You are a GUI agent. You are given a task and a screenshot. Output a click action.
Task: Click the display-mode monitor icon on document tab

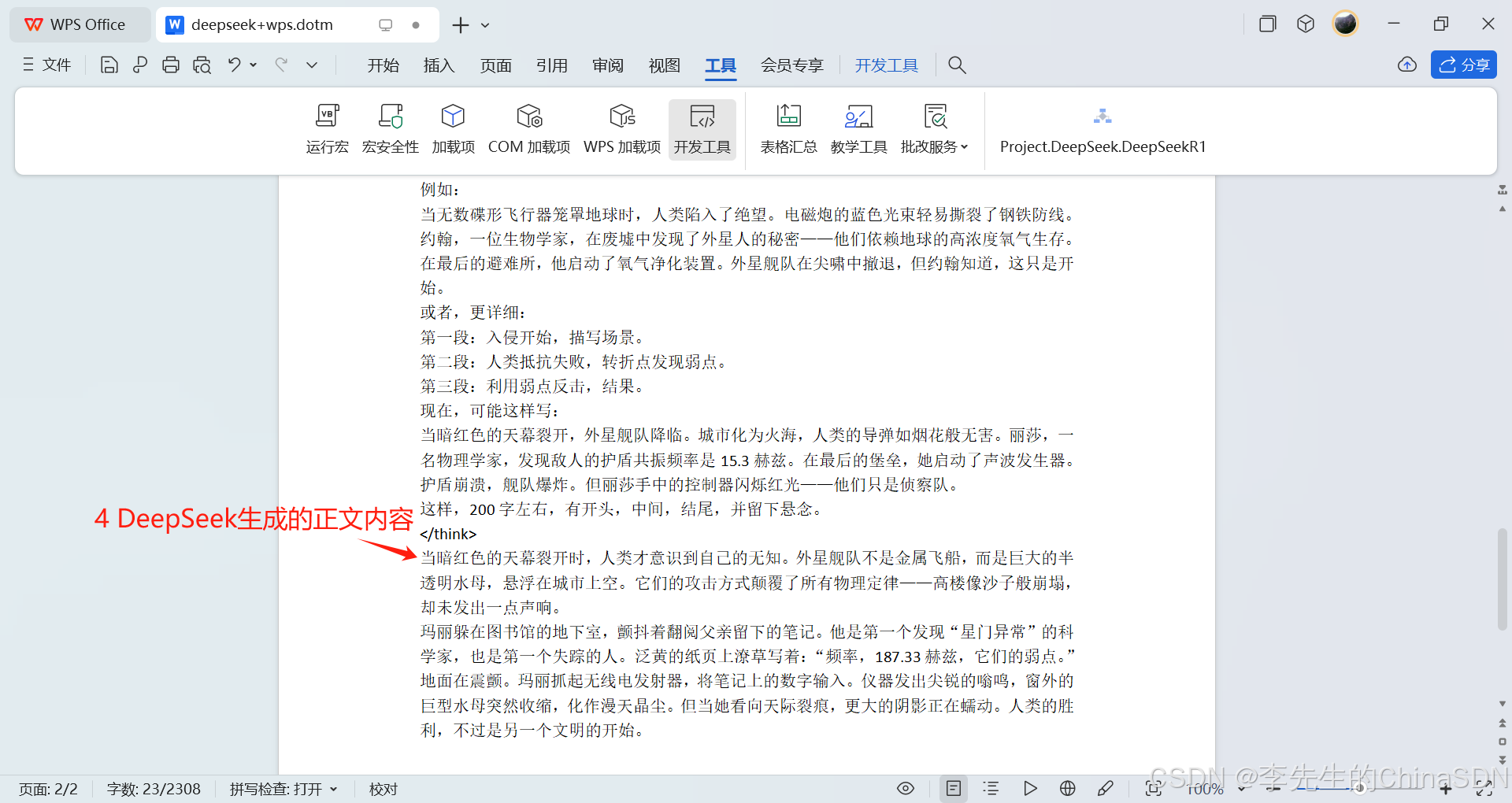(386, 24)
